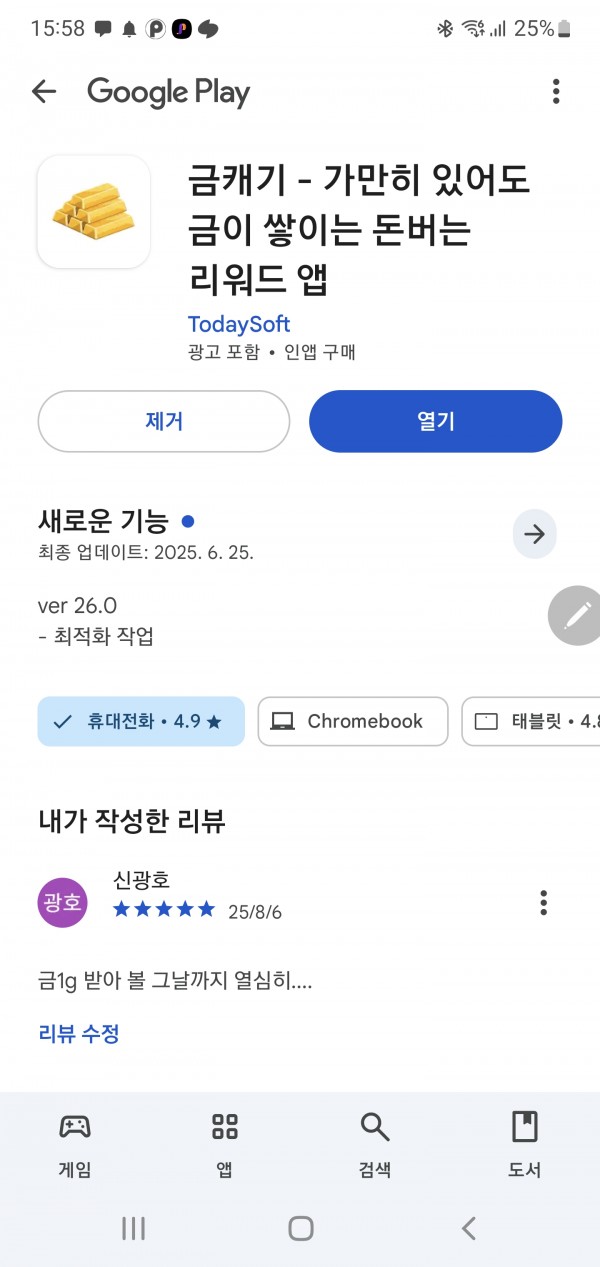Tap the 리뷰 수정 edit review link
The height and width of the screenshot is (1267, 600).
(x=79, y=1033)
